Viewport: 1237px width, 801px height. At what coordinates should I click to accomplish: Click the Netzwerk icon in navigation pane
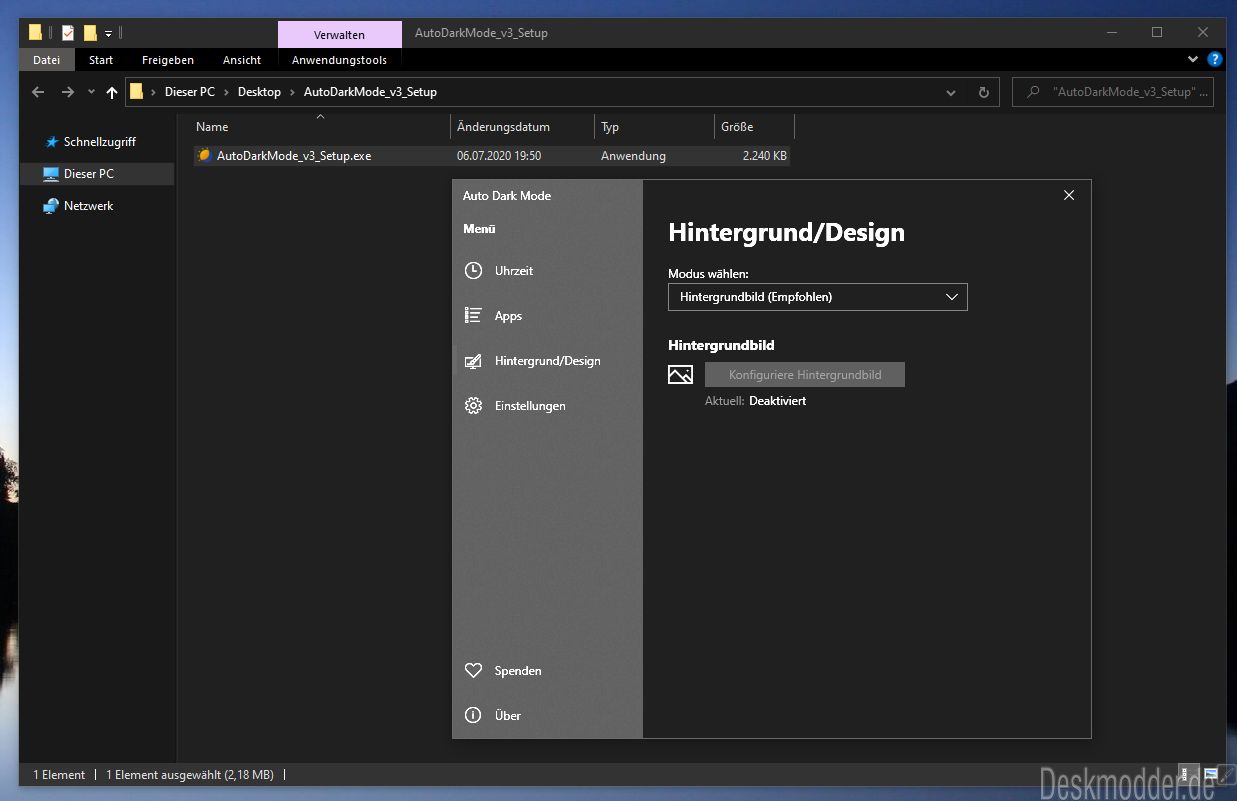click(52, 206)
